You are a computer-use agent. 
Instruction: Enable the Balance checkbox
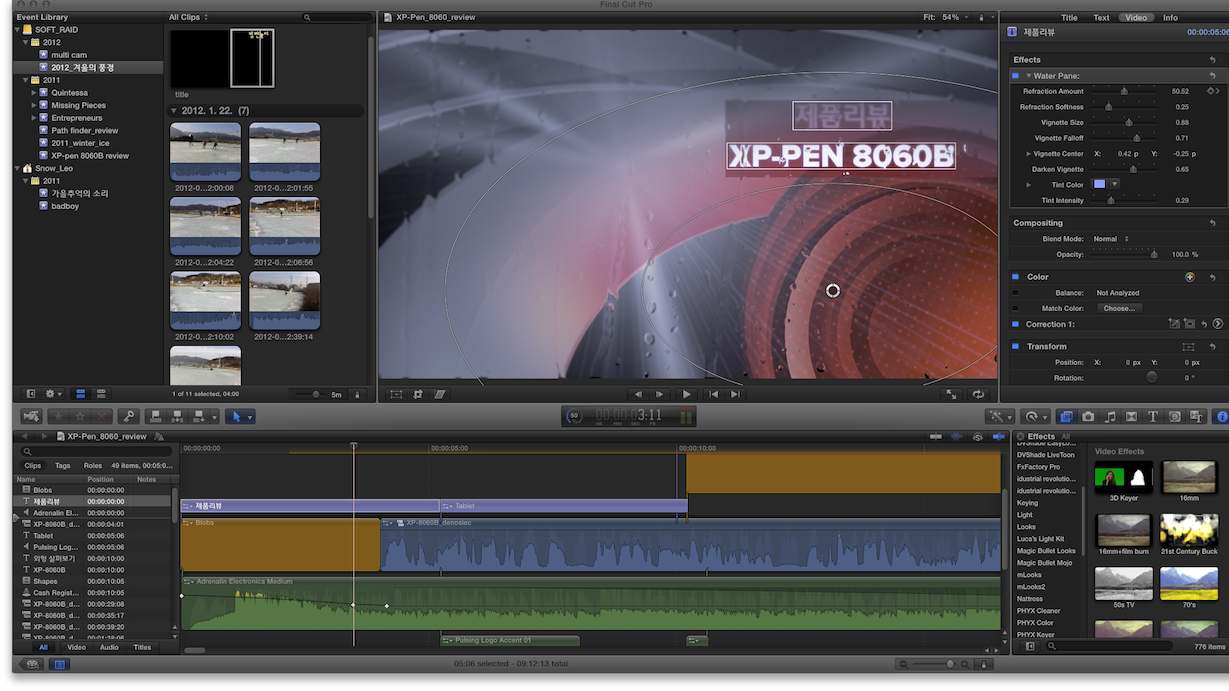point(1016,293)
